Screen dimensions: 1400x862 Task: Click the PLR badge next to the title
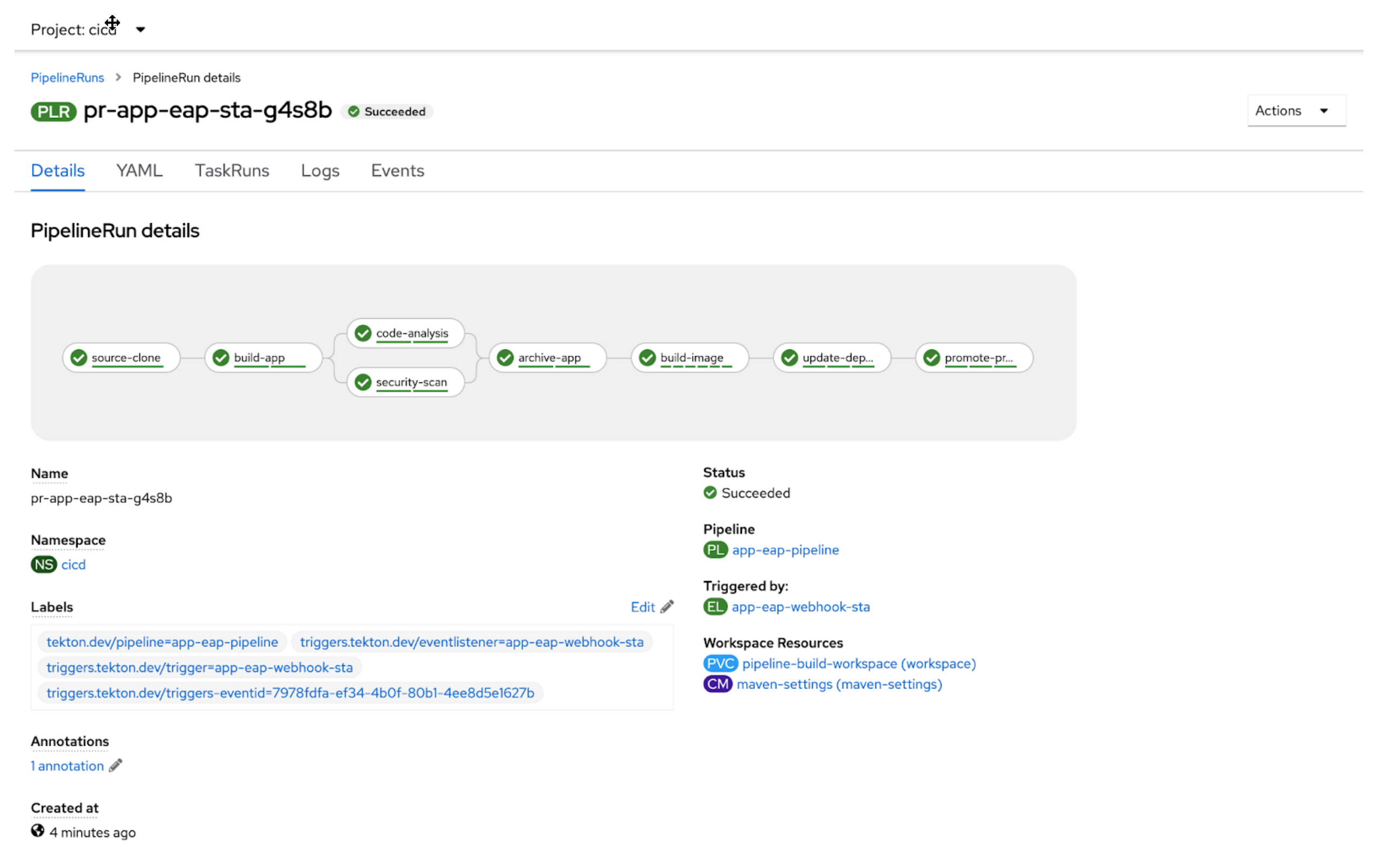point(53,112)
